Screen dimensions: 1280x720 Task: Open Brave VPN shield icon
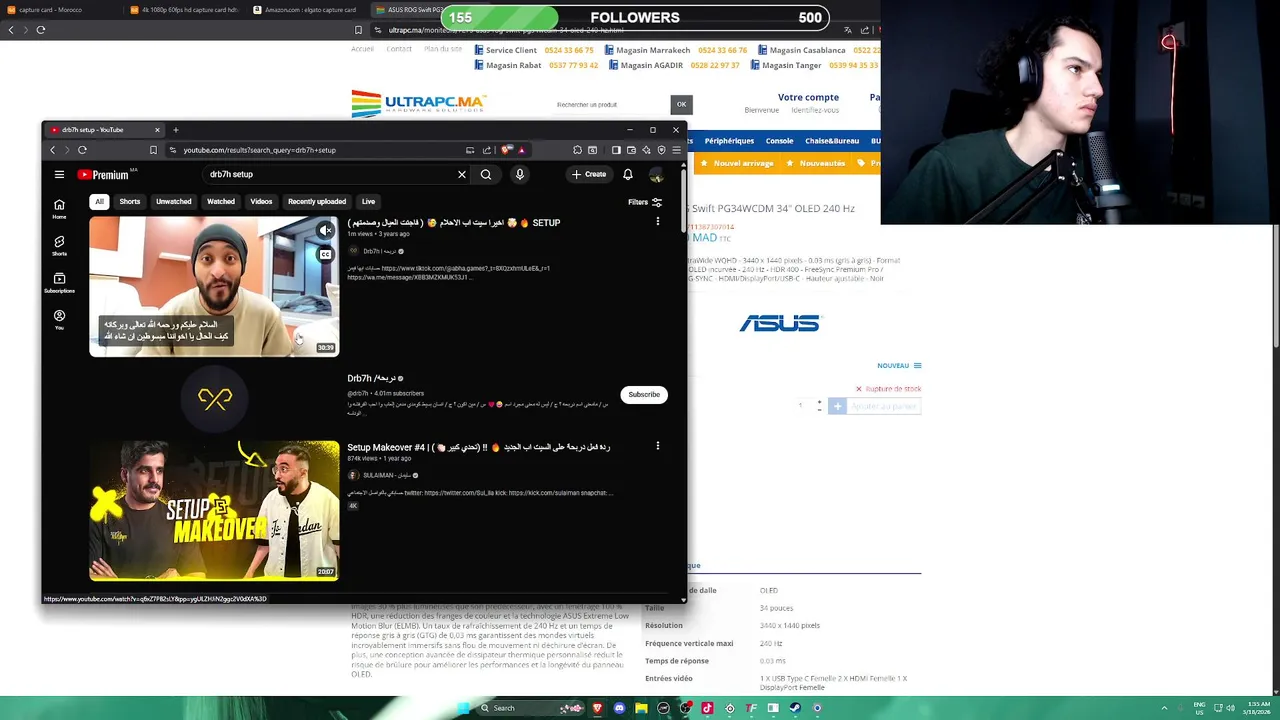pyautogui.click(x=661, y=150)
